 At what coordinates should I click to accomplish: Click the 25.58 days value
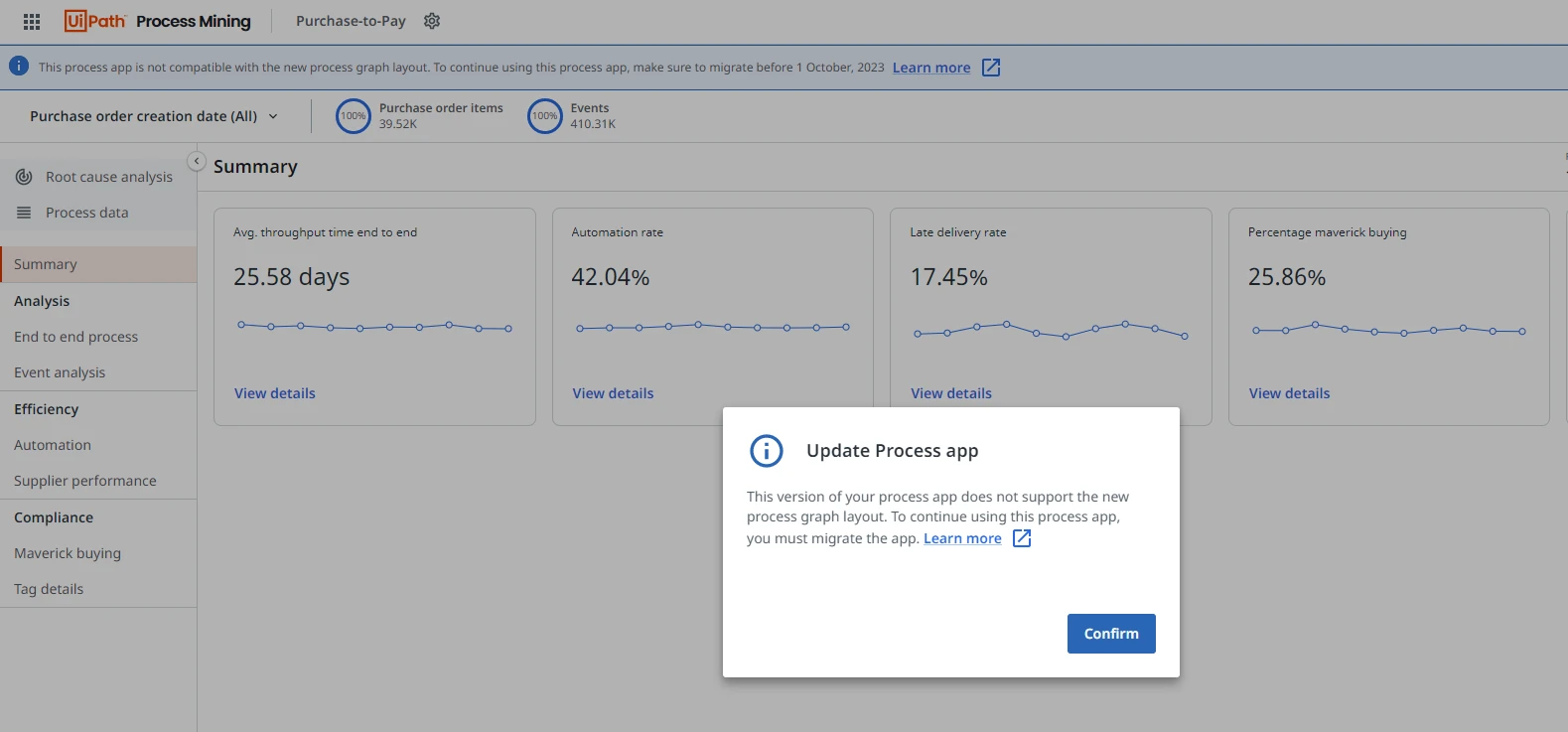coord(292,277)
